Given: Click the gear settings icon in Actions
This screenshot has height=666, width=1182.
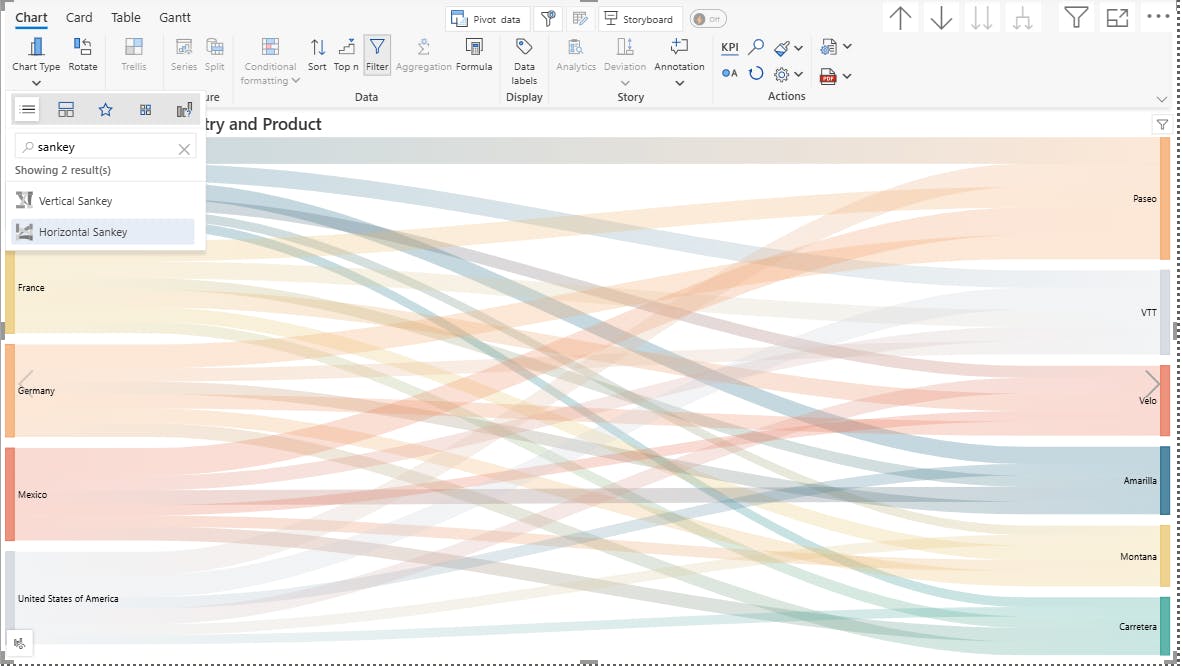Looking at the screenshot, I should (x=782, y=74).
